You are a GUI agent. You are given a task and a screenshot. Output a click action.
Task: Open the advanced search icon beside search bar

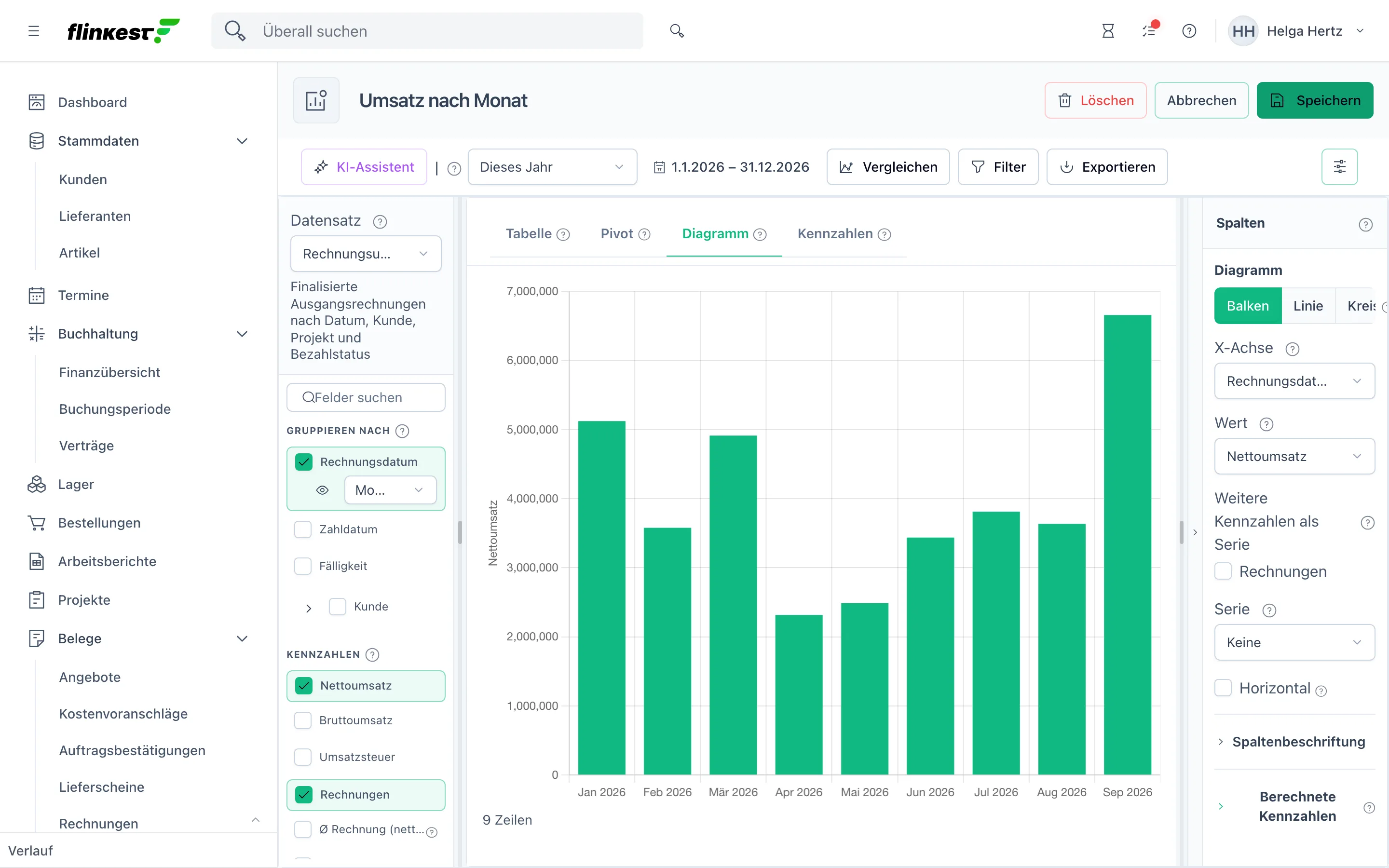click(x=677, y=31)
